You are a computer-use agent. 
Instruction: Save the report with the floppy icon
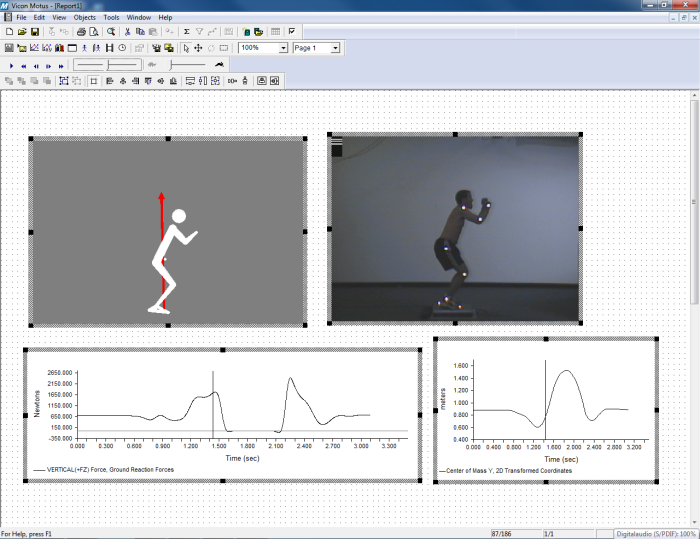click(34, 32)
